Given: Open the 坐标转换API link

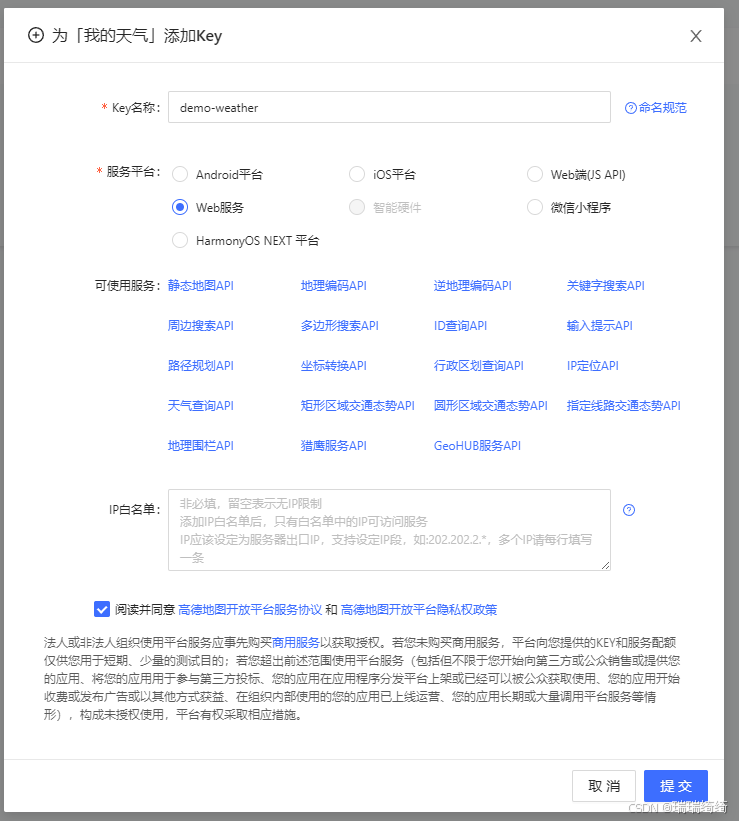Looking at the screenshot, I should pyautogui.click(x=334, y=365).
